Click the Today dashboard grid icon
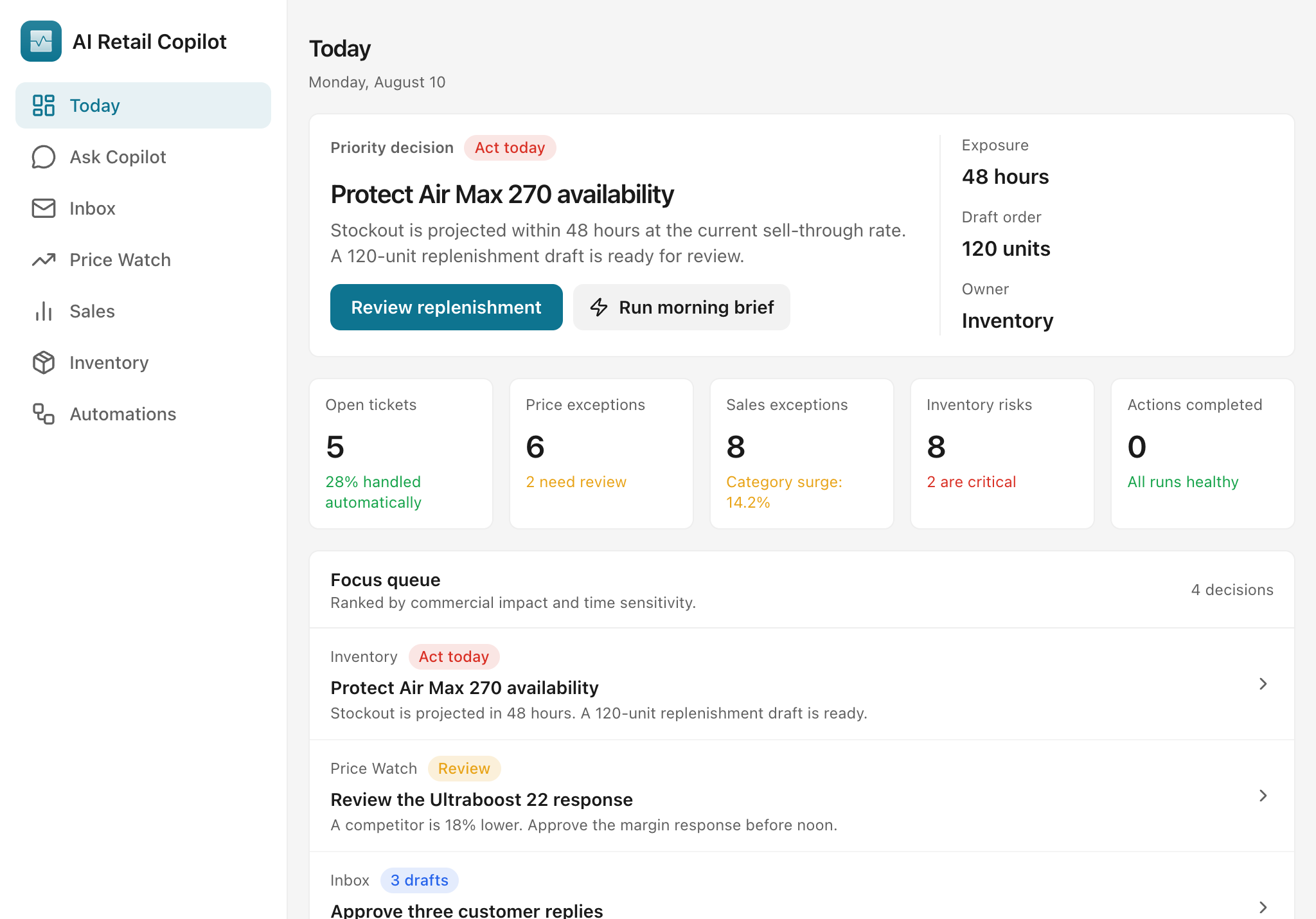 44,105
